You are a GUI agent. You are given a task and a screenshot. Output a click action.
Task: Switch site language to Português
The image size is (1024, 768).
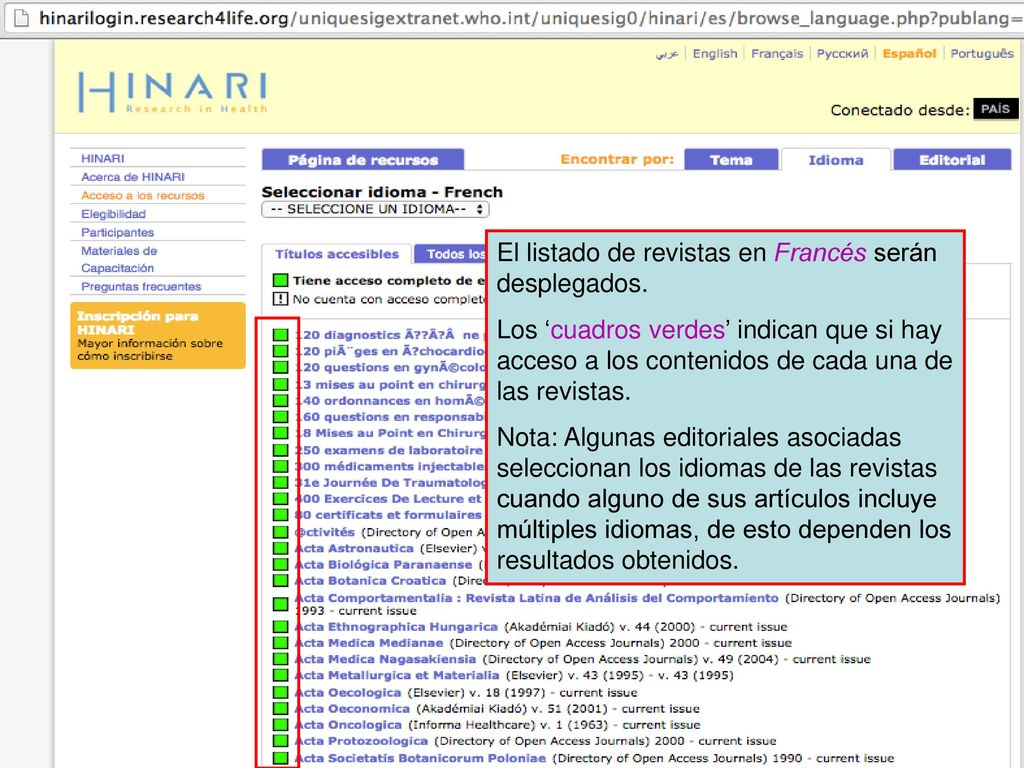pos(982,54)
